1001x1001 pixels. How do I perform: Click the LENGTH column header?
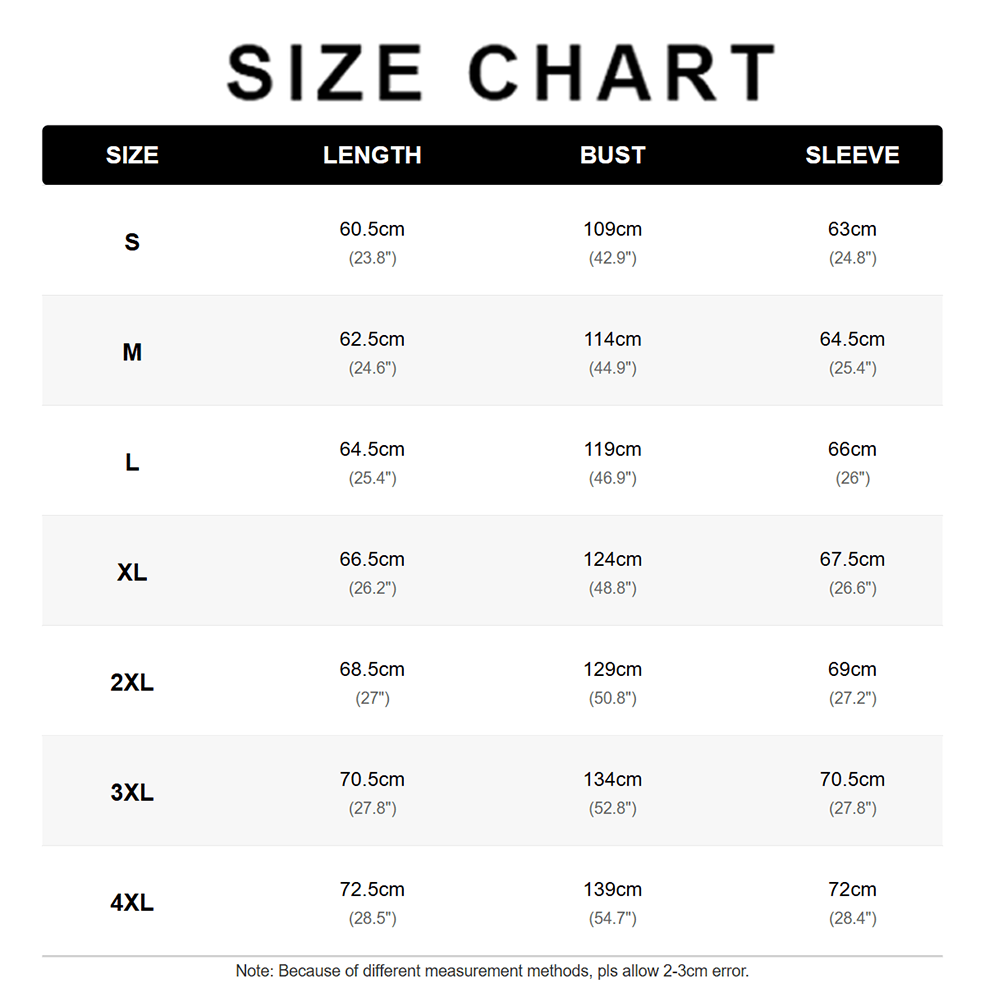[x=372, y=155]
